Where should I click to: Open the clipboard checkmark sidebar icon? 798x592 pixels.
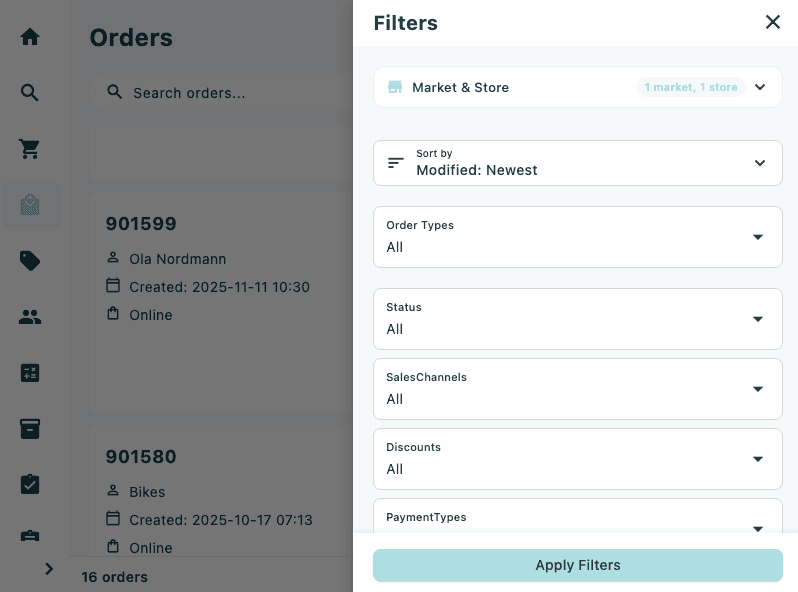pyautogui.click(x=30, y=484)
